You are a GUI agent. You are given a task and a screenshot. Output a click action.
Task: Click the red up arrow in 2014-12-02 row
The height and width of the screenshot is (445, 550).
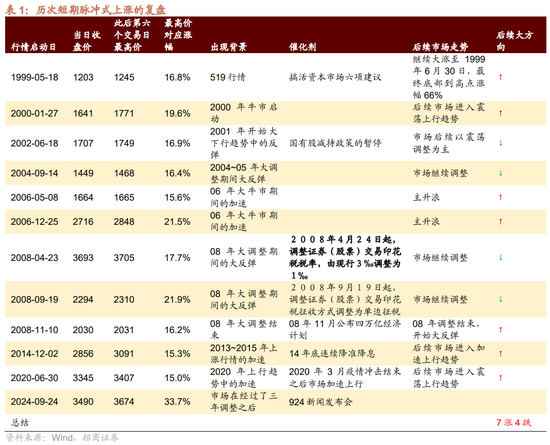pyautogui.click(x=501, y=353)
